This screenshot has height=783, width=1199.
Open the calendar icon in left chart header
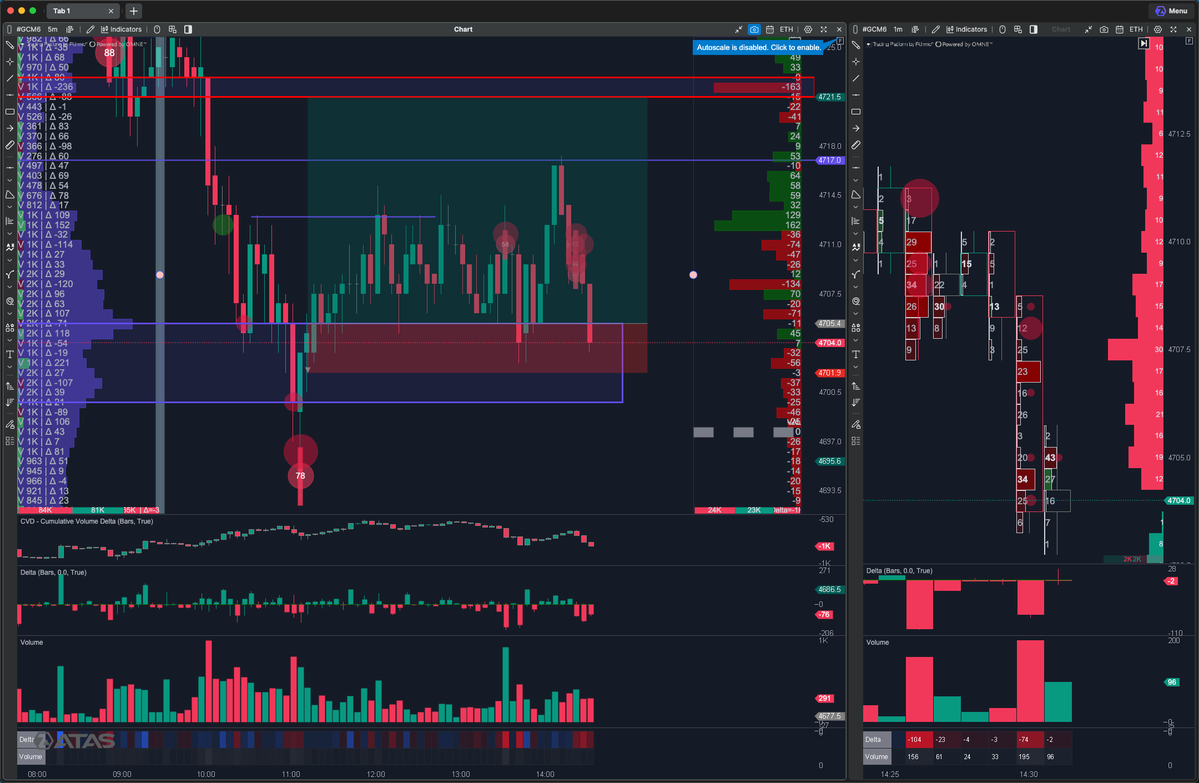[770, 29]
